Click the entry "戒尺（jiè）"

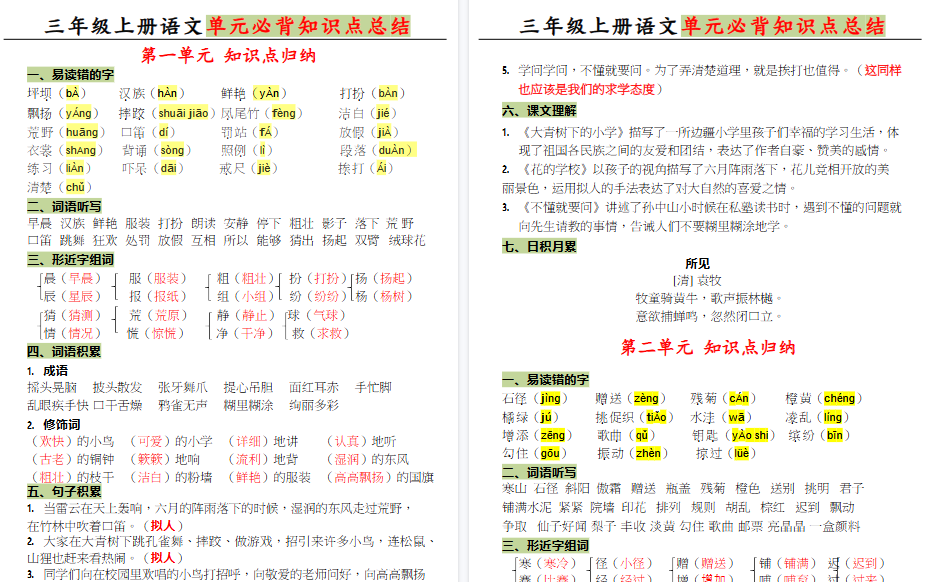249,168
